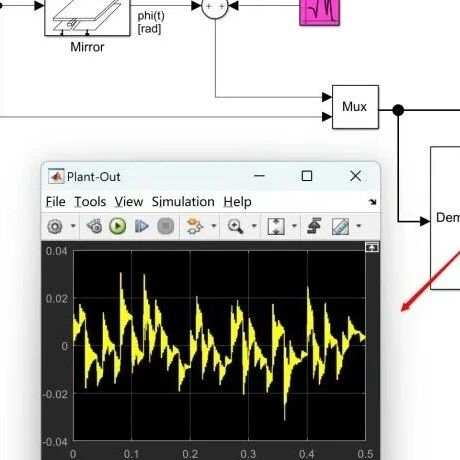Open the highlight Simulink block icon
Screen dimensions: 460x460
click(x=194, y=226)
